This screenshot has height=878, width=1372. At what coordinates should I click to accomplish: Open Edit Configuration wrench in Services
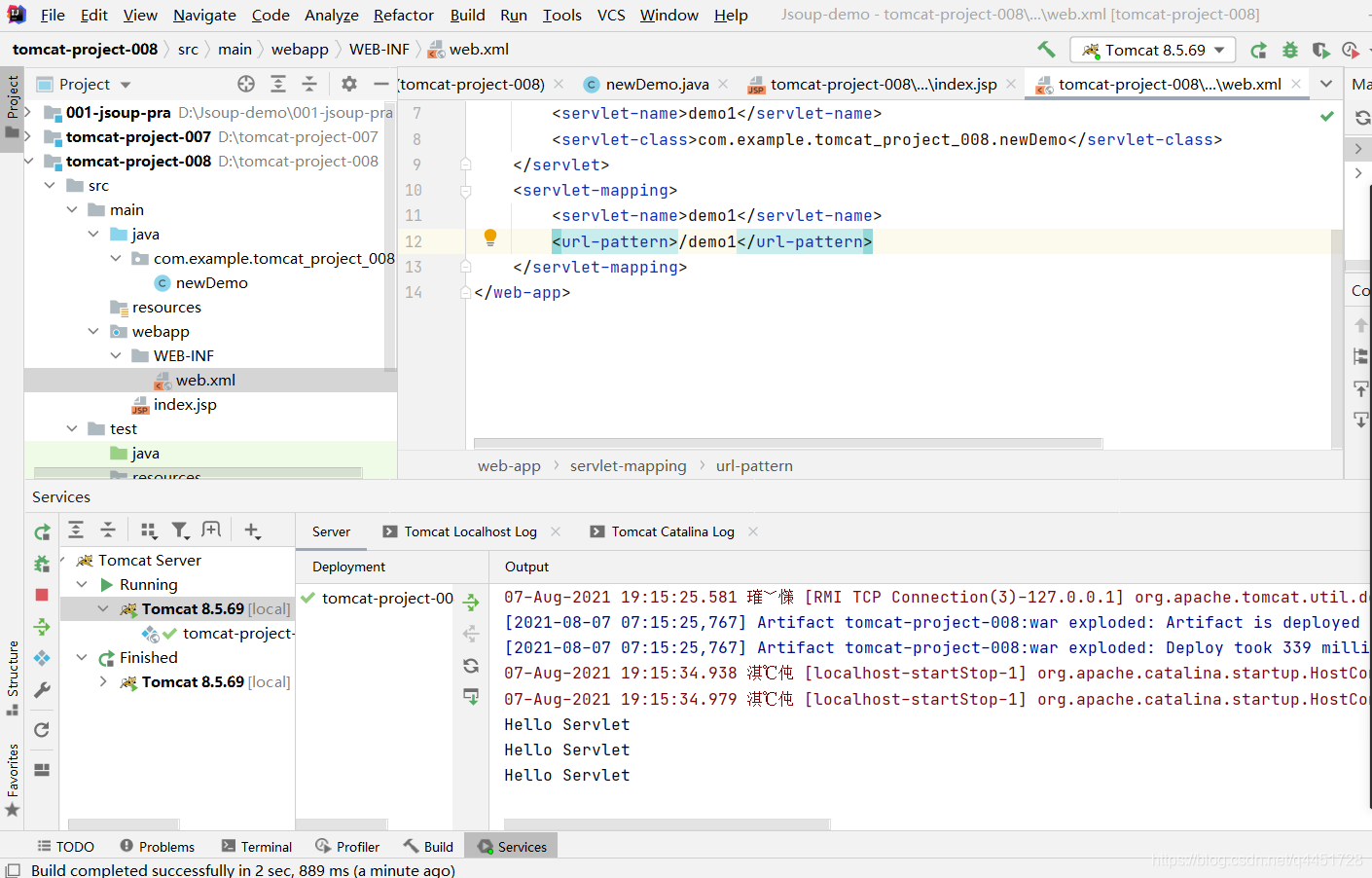(42, 689)
